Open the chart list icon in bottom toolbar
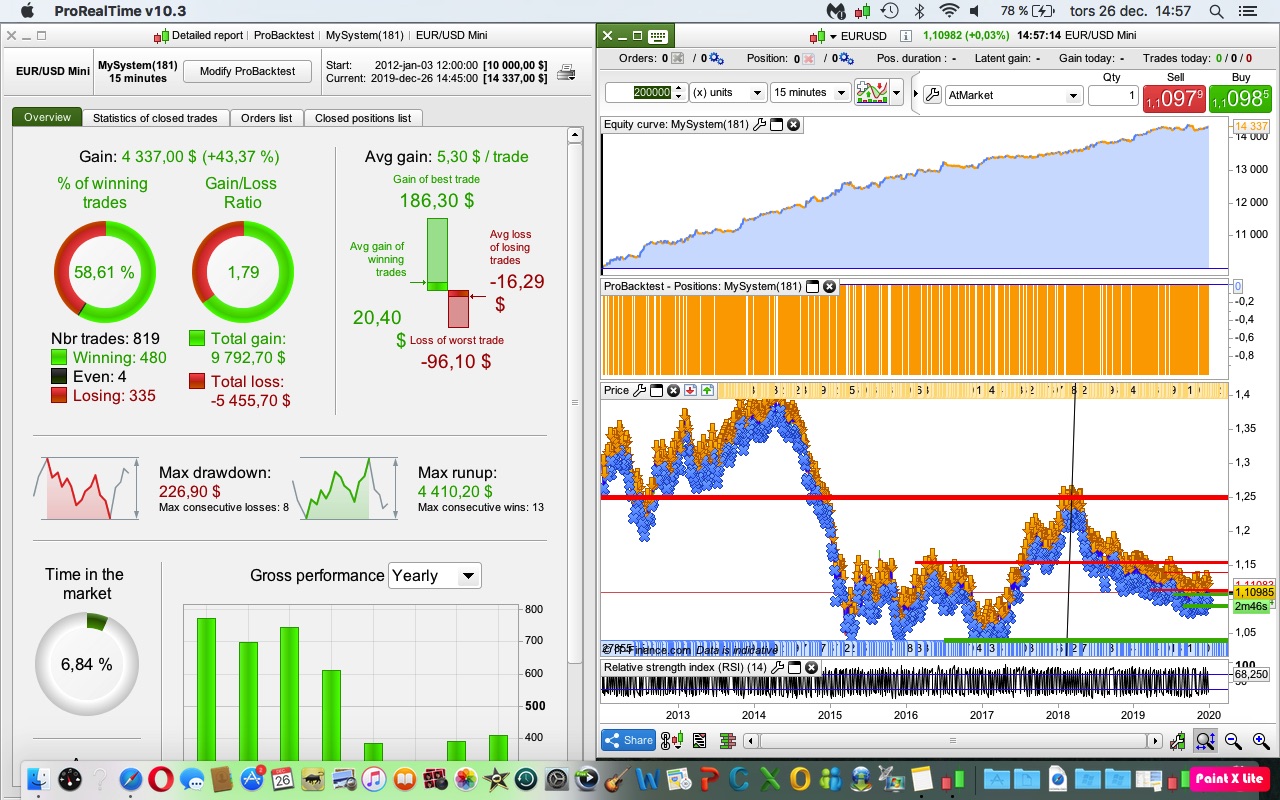 699,741
